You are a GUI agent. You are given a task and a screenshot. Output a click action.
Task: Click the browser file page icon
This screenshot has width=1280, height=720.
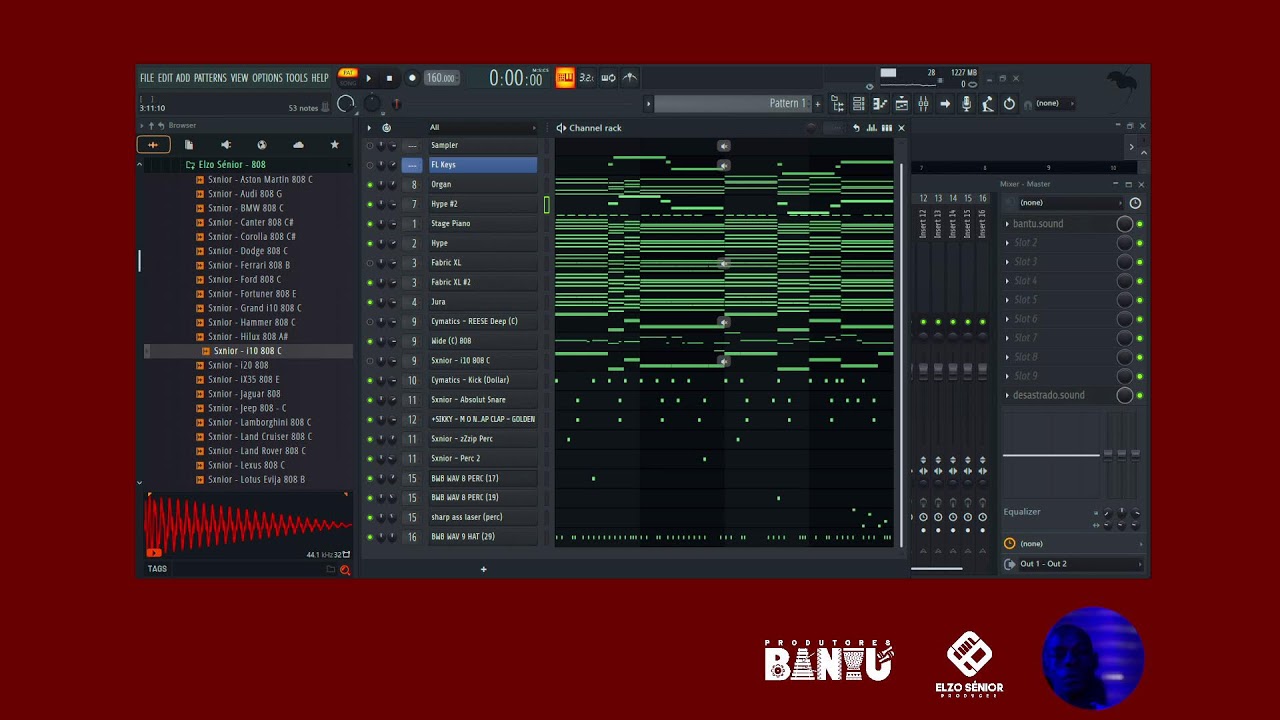coord(189,145)
